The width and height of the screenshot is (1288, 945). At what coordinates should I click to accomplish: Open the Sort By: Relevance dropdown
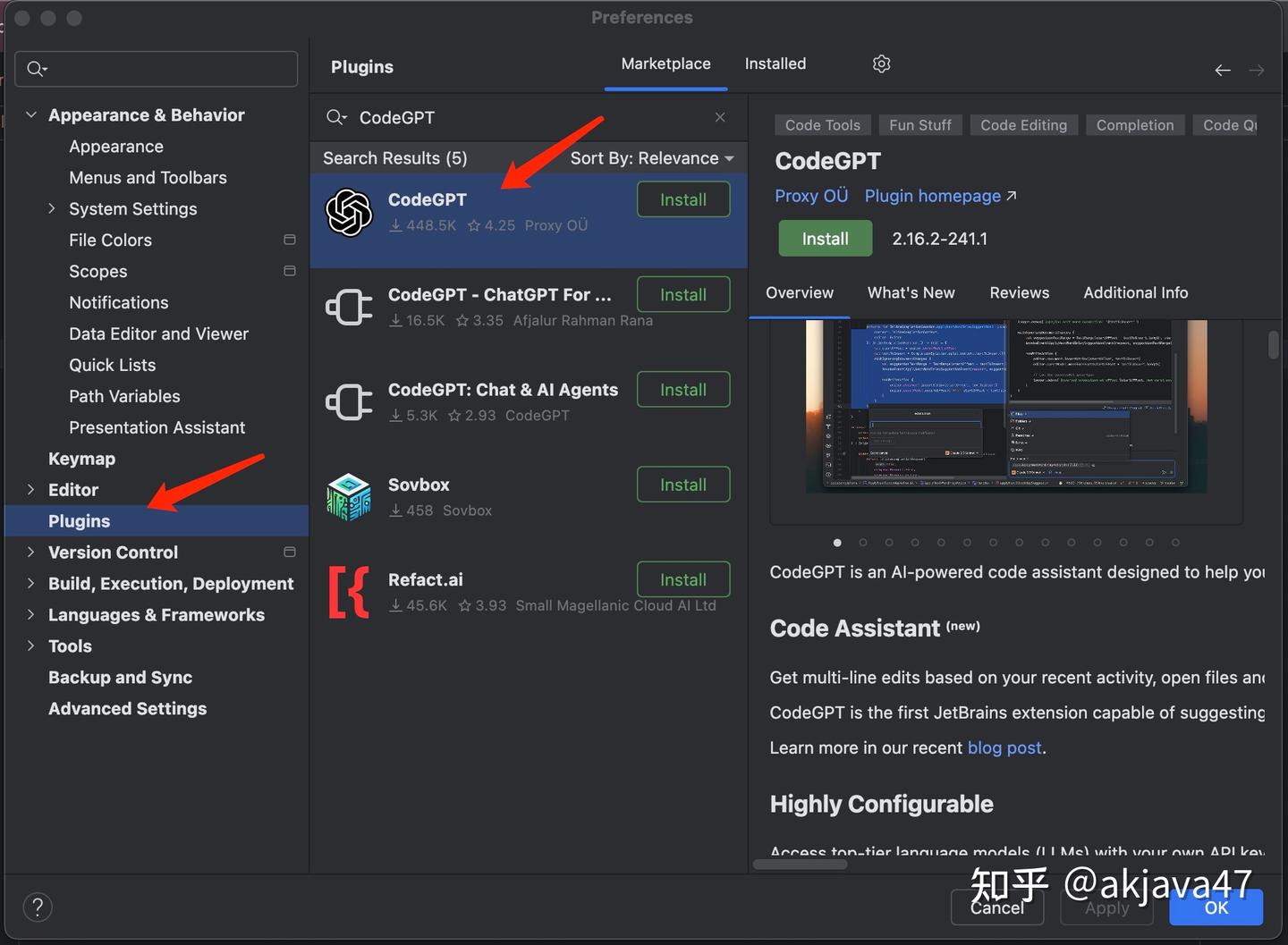click(x=652, y=158)
